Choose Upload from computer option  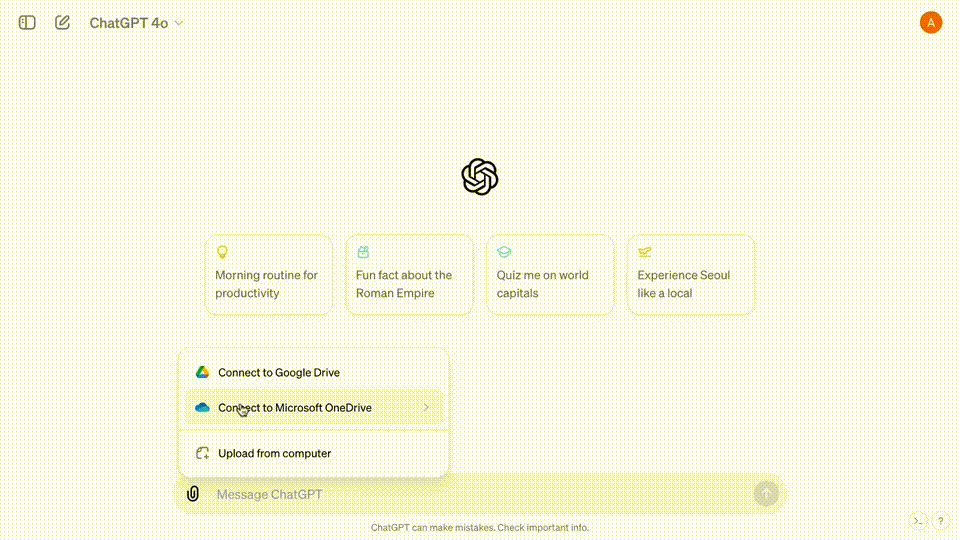point(274,453)
